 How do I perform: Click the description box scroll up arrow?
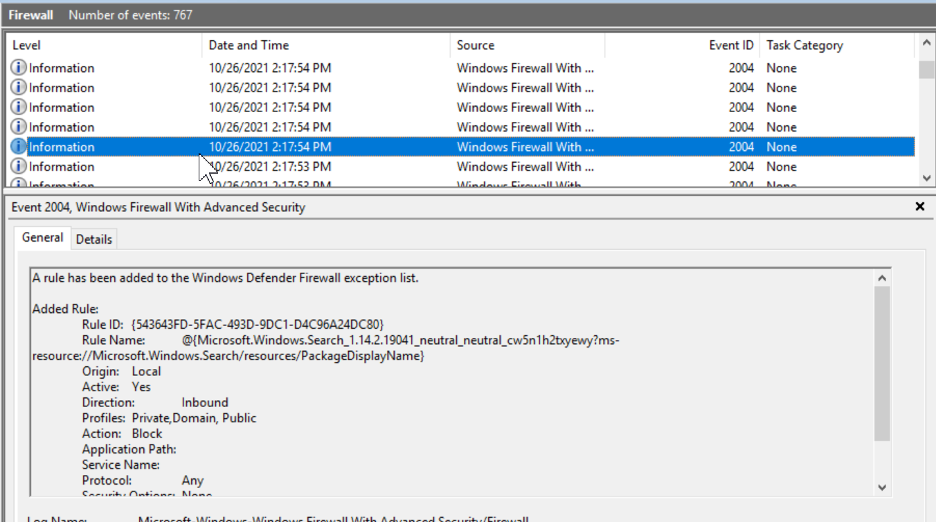(x=882, y=278)
